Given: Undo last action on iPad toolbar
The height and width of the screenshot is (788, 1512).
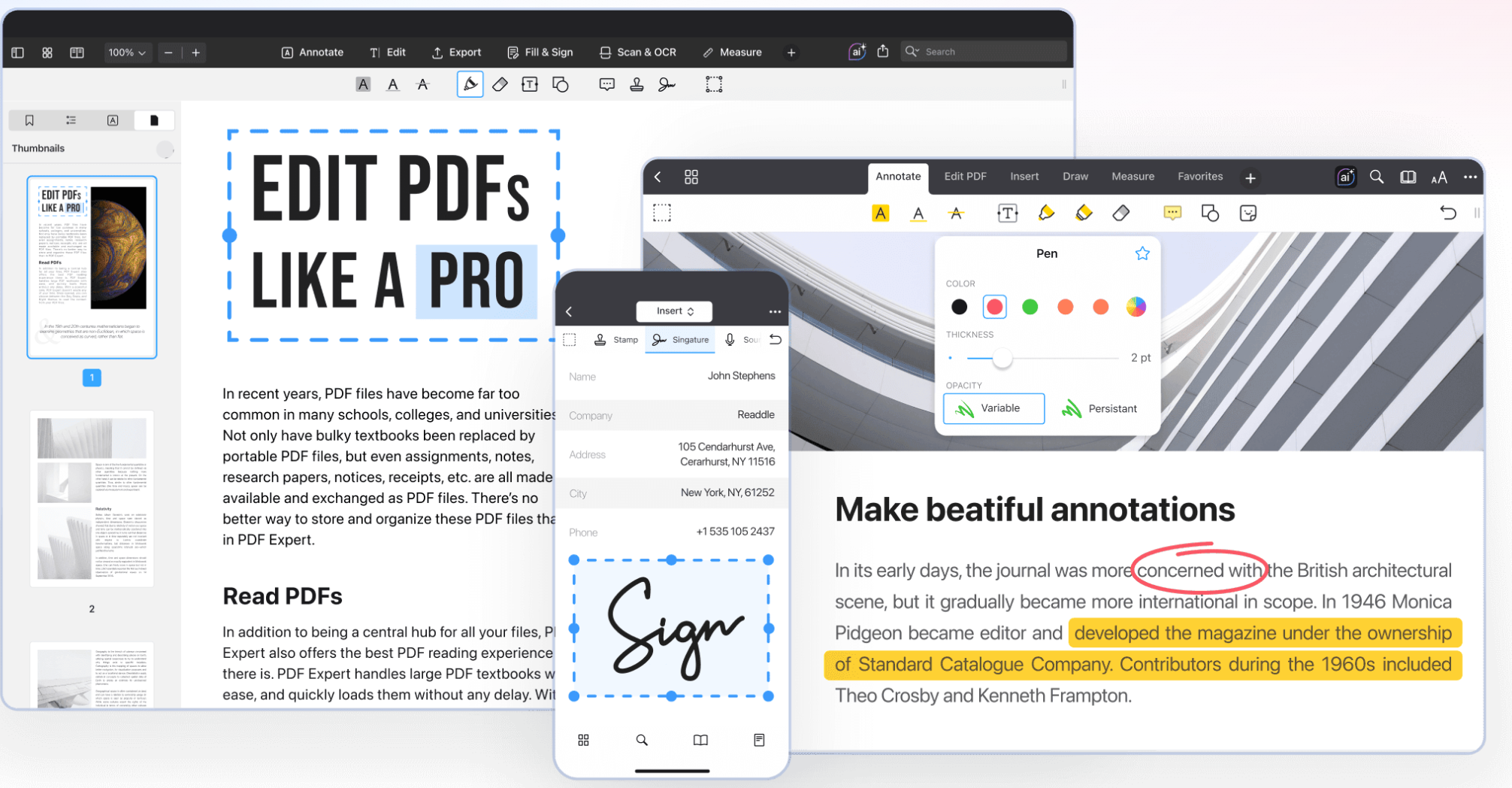Looking at the screenshot, I should (x=1448, y=213).
